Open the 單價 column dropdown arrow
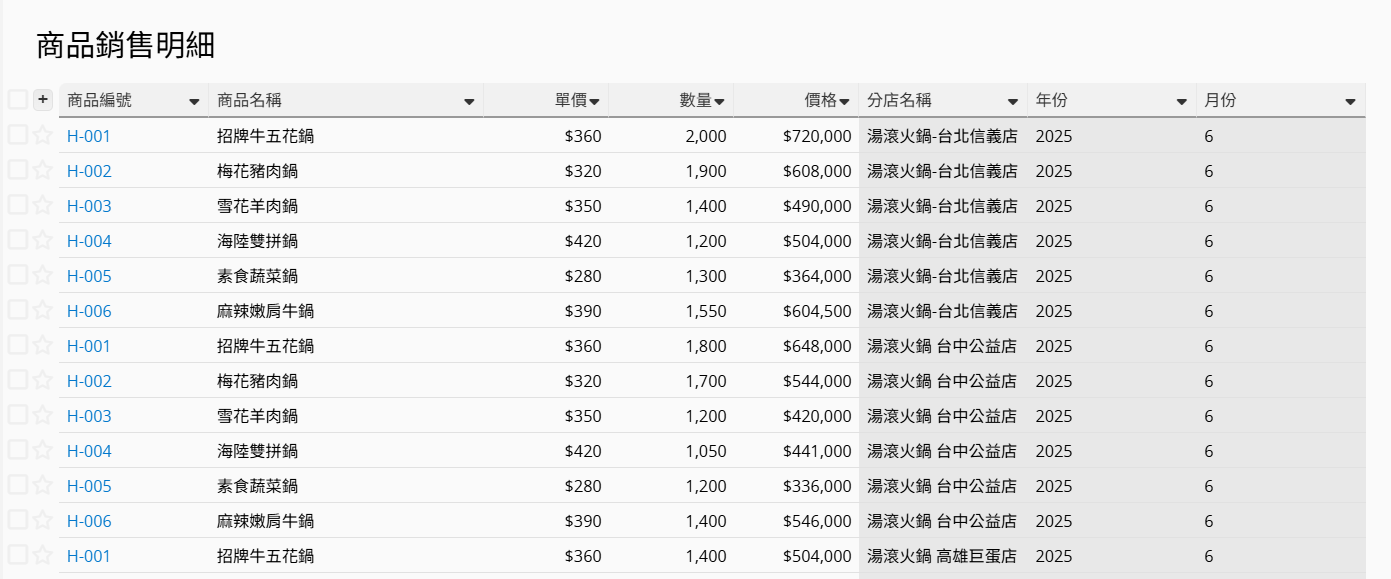The height and width of the screenshot is (579, 1391). (x=594, y=101)
